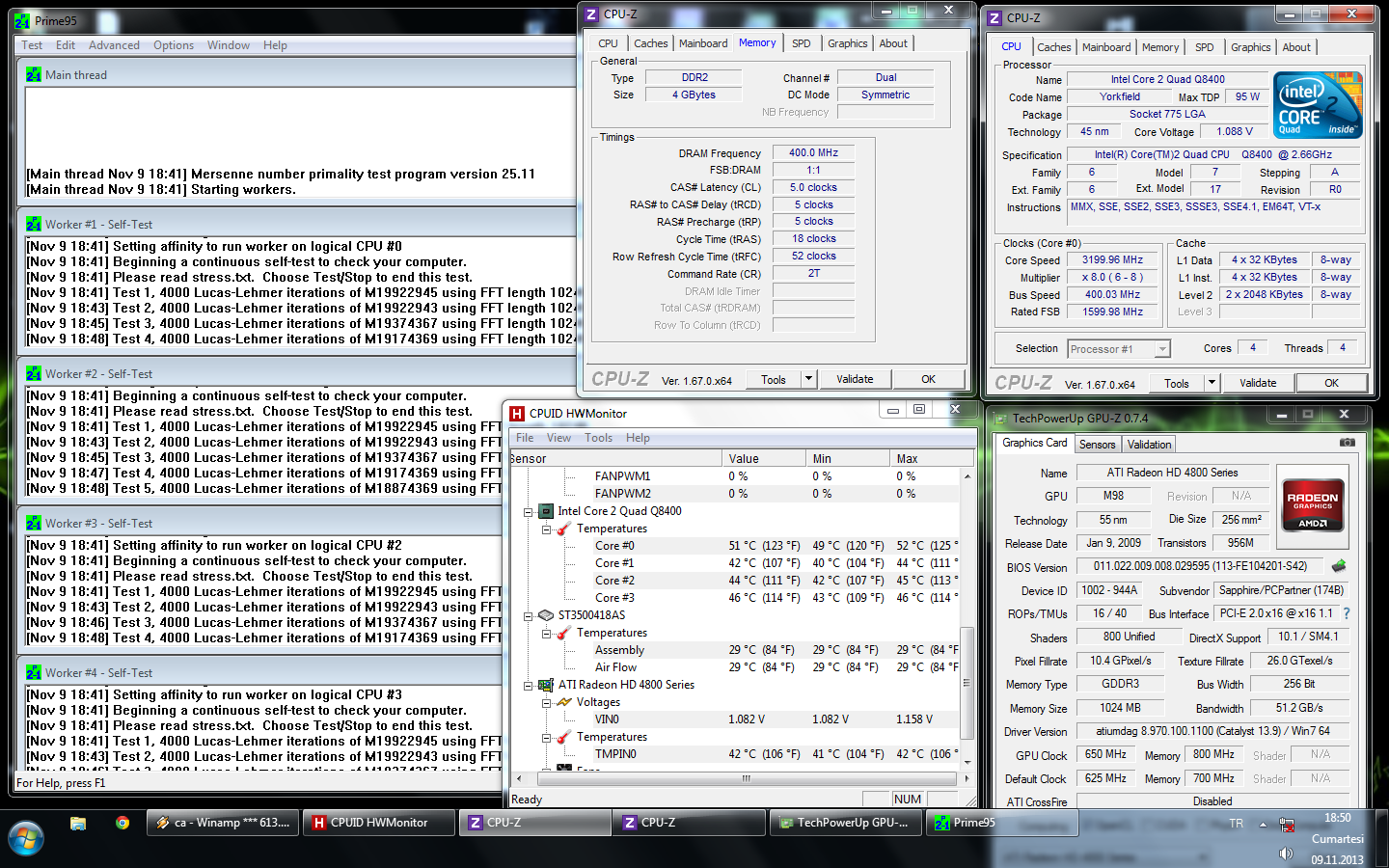Viewport: 1389px width, 868px height.
Task: Open the View menu in HWMonitor
Action: (559, 438)
